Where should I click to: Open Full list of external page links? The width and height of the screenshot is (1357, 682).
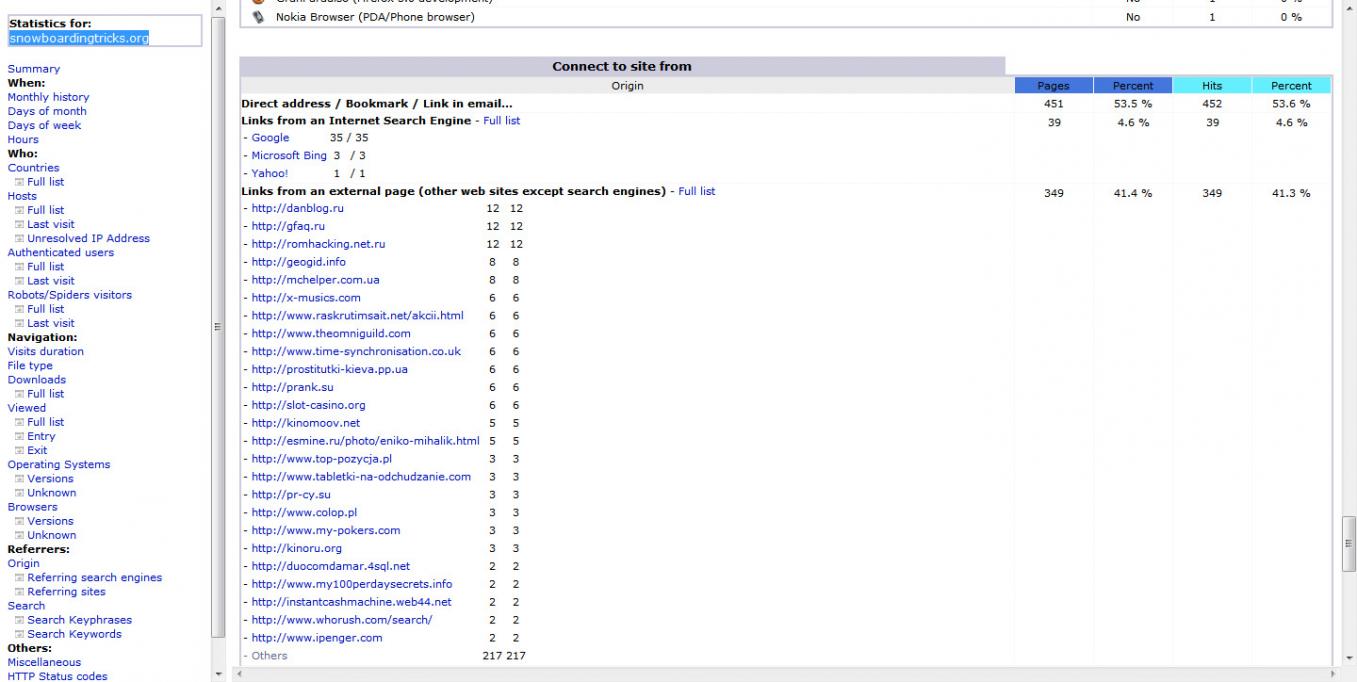pos(696,191)
